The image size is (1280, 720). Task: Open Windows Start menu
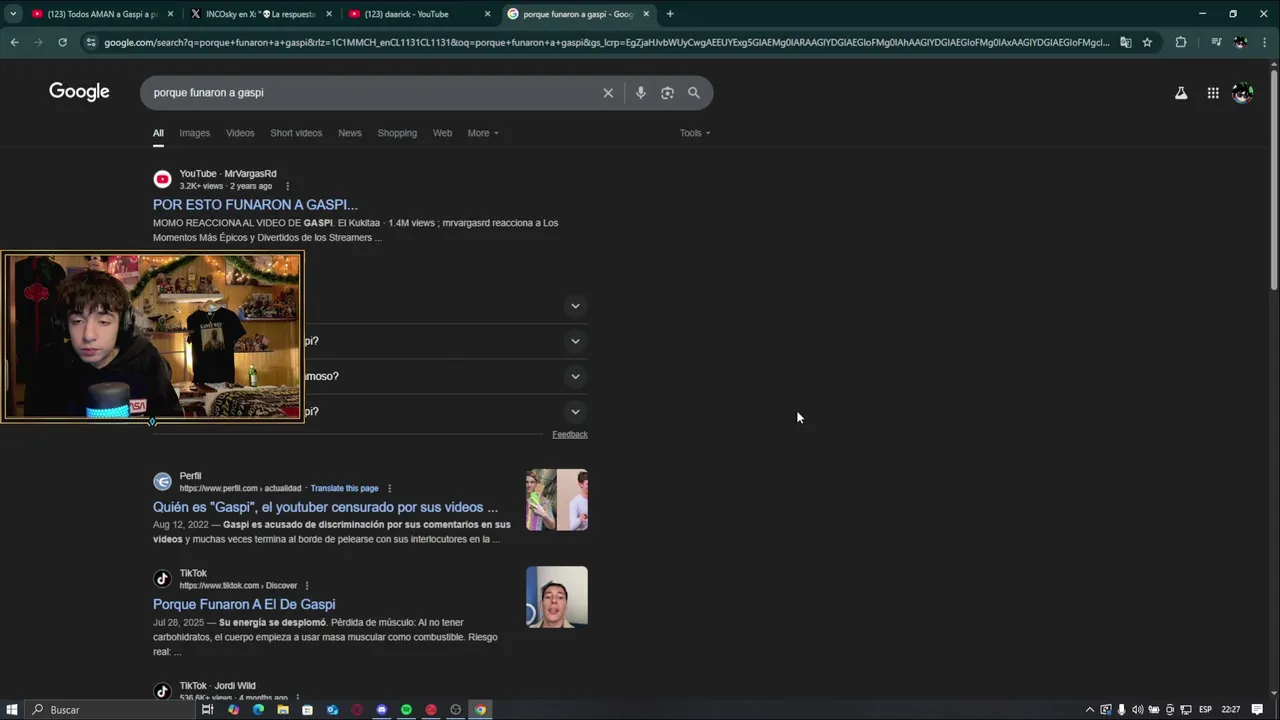pyautogui.click(x=13, y=710)
